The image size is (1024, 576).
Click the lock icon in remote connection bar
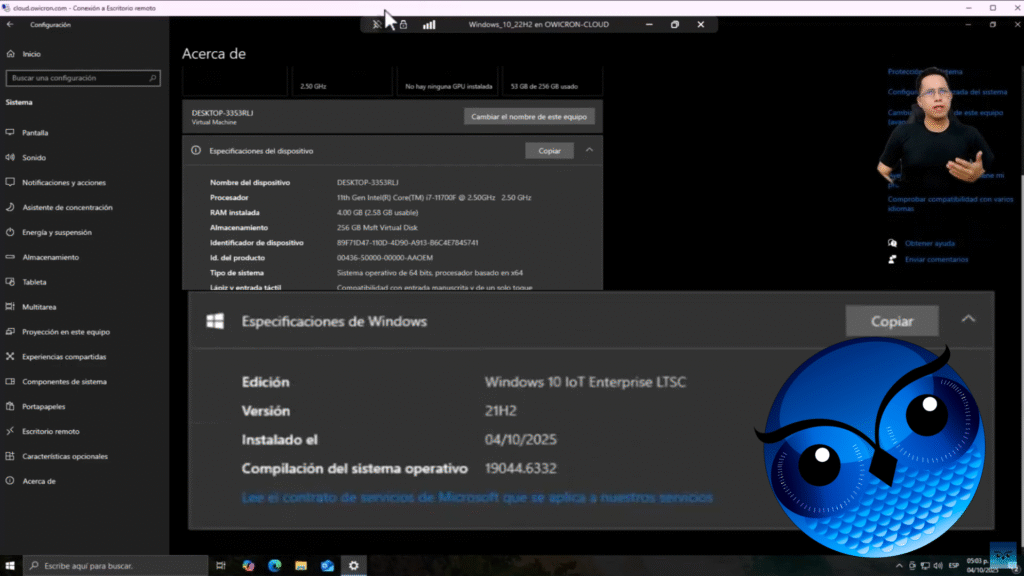tap(403, 24)
